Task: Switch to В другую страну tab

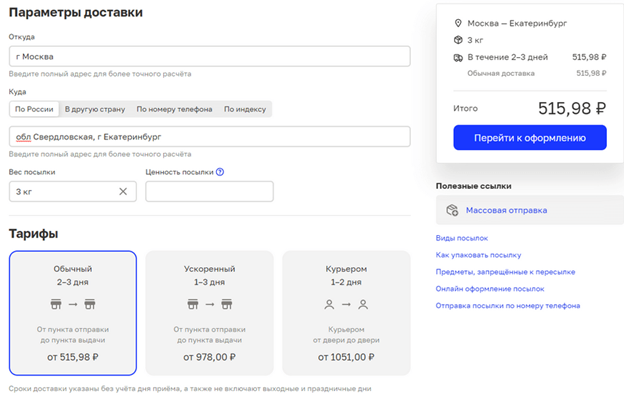Action: [x=95, y=109]
